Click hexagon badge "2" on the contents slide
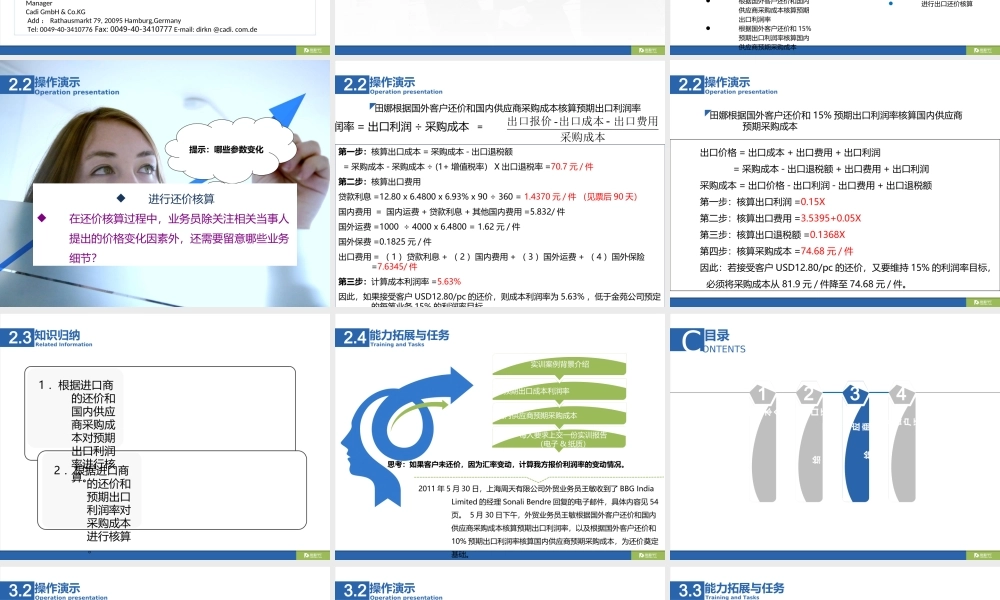Image resolution: width=1000 pixels, height=600 pixels. 809,395
